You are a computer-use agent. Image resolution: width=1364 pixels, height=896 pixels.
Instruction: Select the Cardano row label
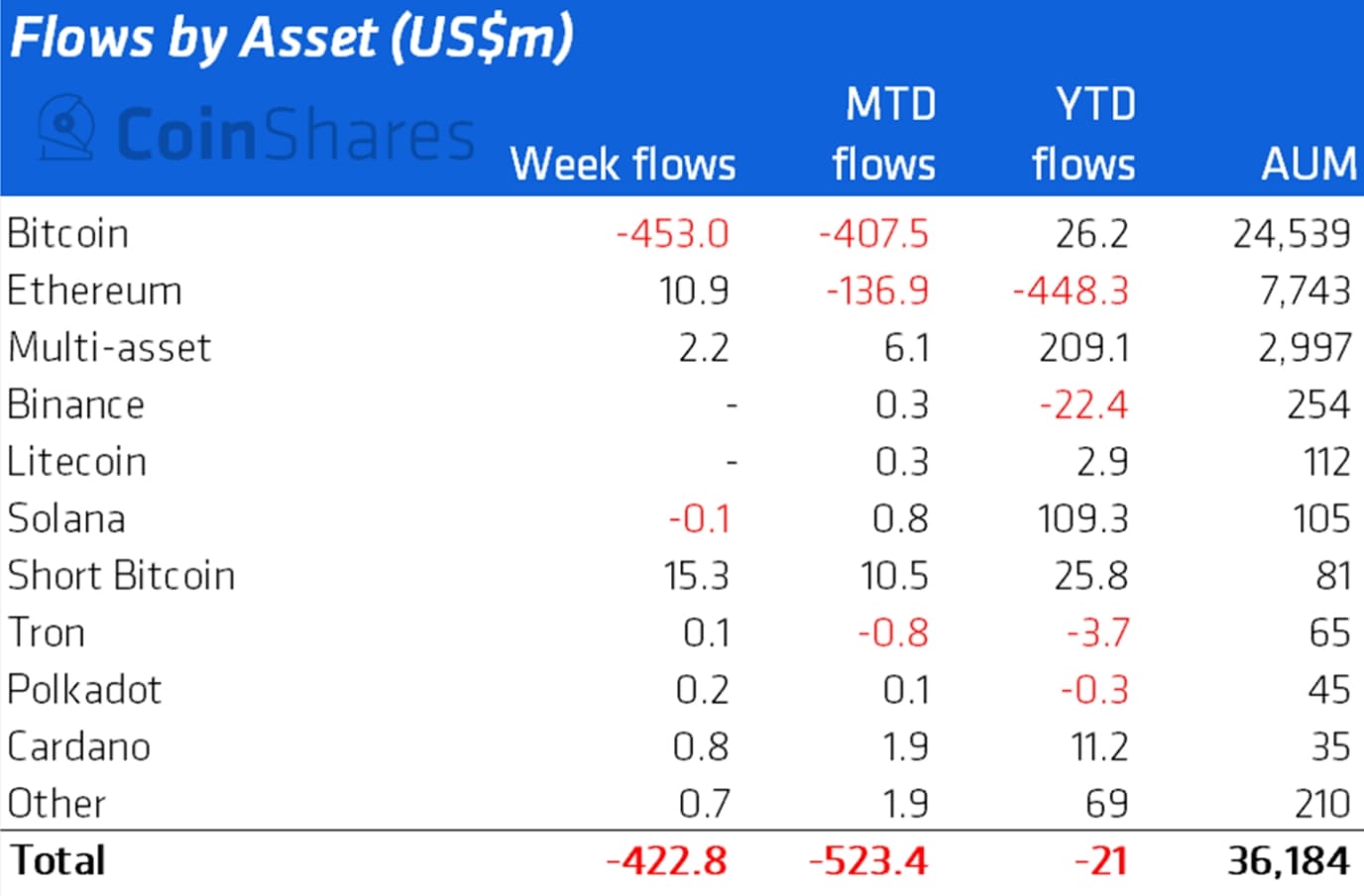[x=78, y=747]
